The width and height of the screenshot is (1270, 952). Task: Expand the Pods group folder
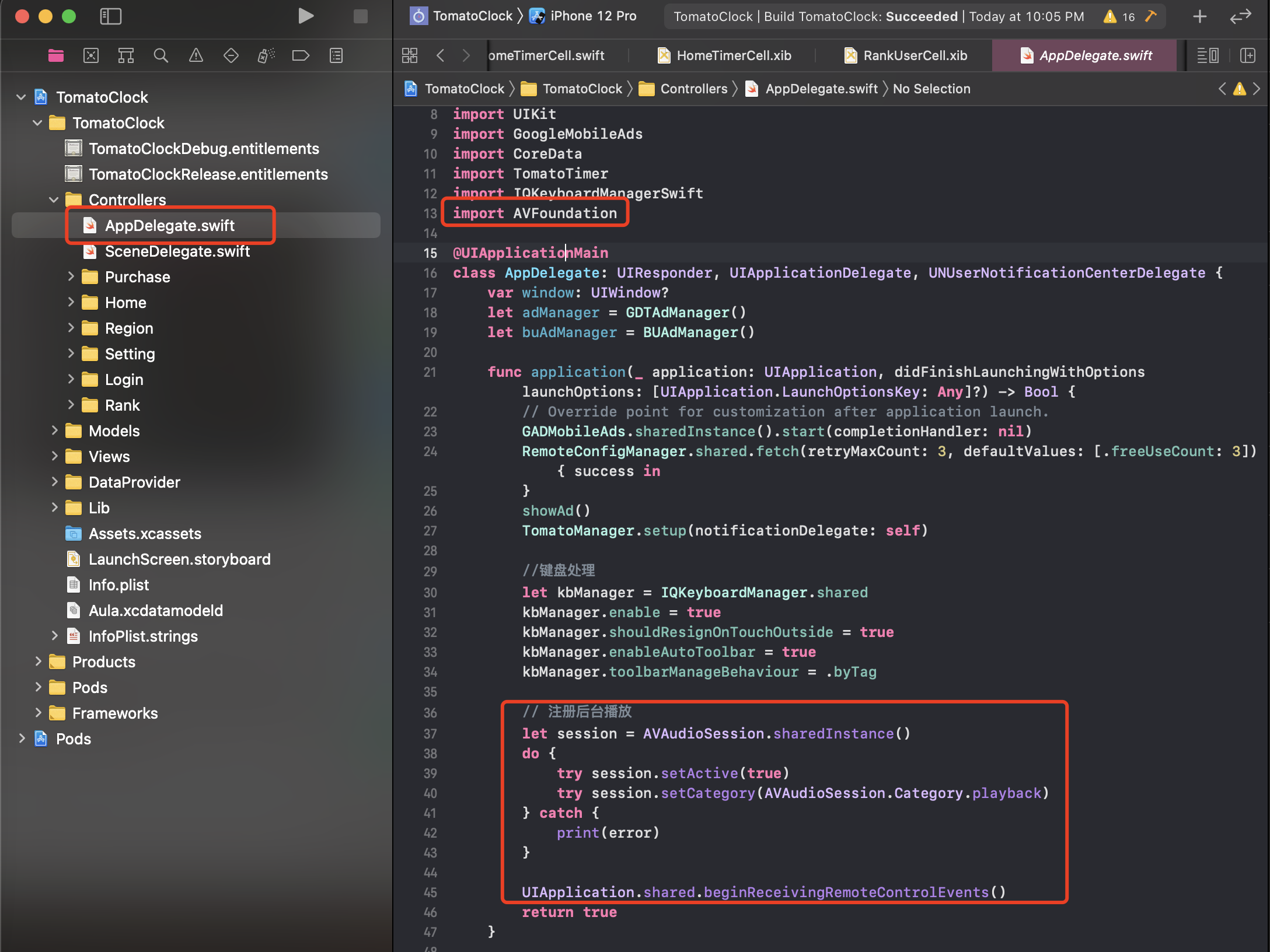pos(38,687)
